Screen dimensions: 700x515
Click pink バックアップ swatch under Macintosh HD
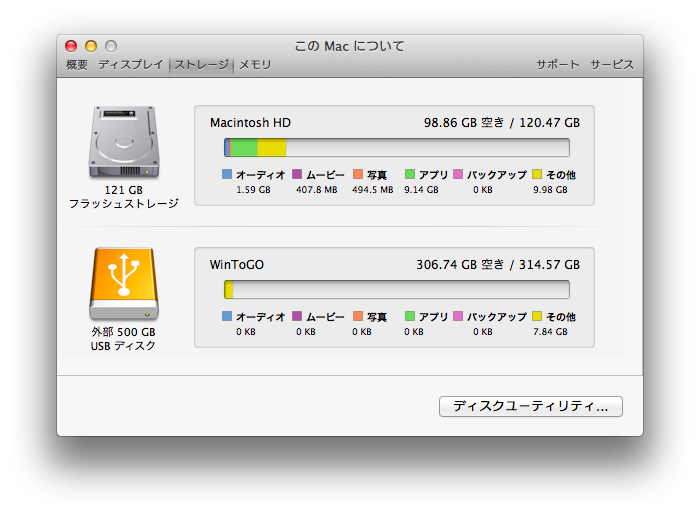[458, 174]
